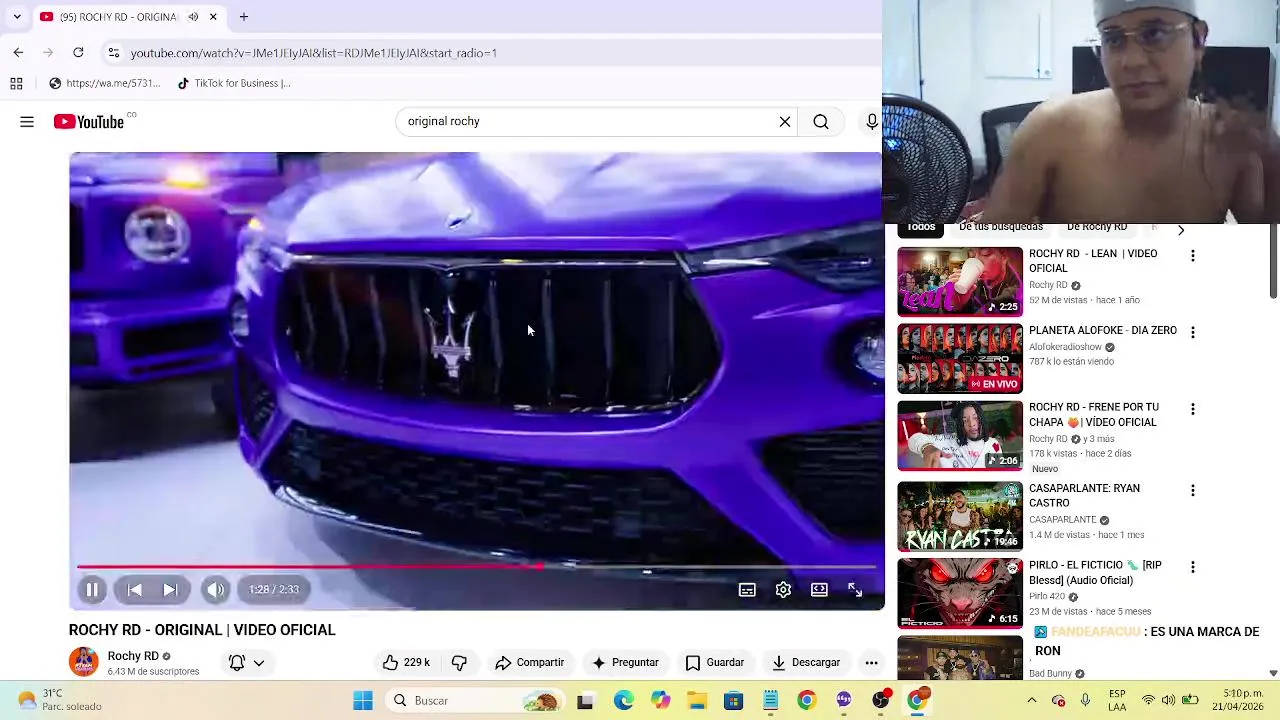Enter fullscreen mode on the video

[855, 590]
